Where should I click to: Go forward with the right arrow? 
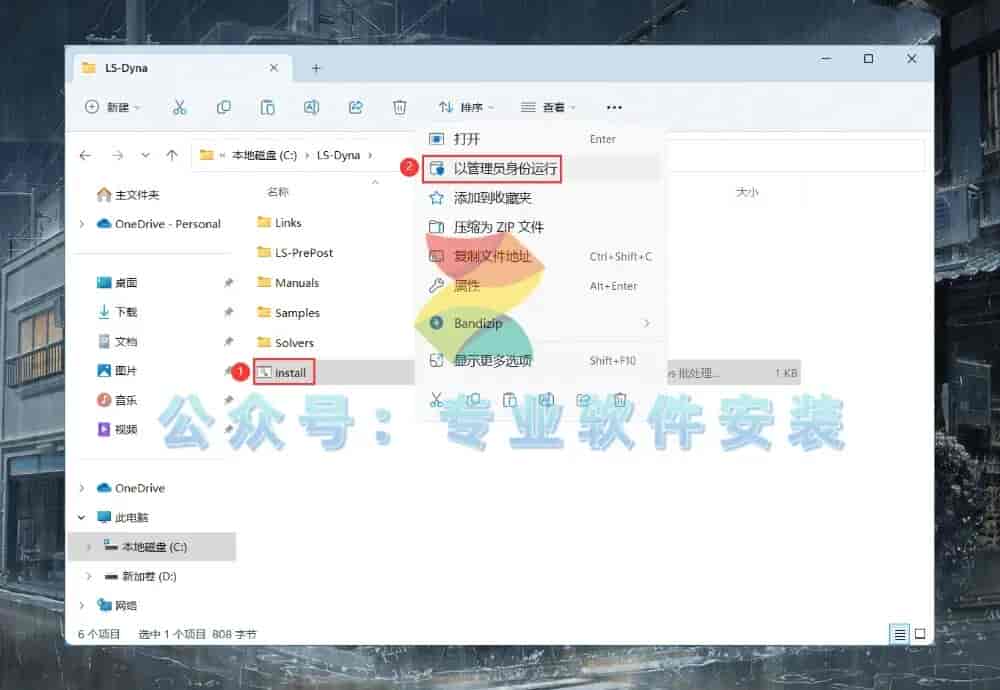pyautogui.click(x=117, y=155)
